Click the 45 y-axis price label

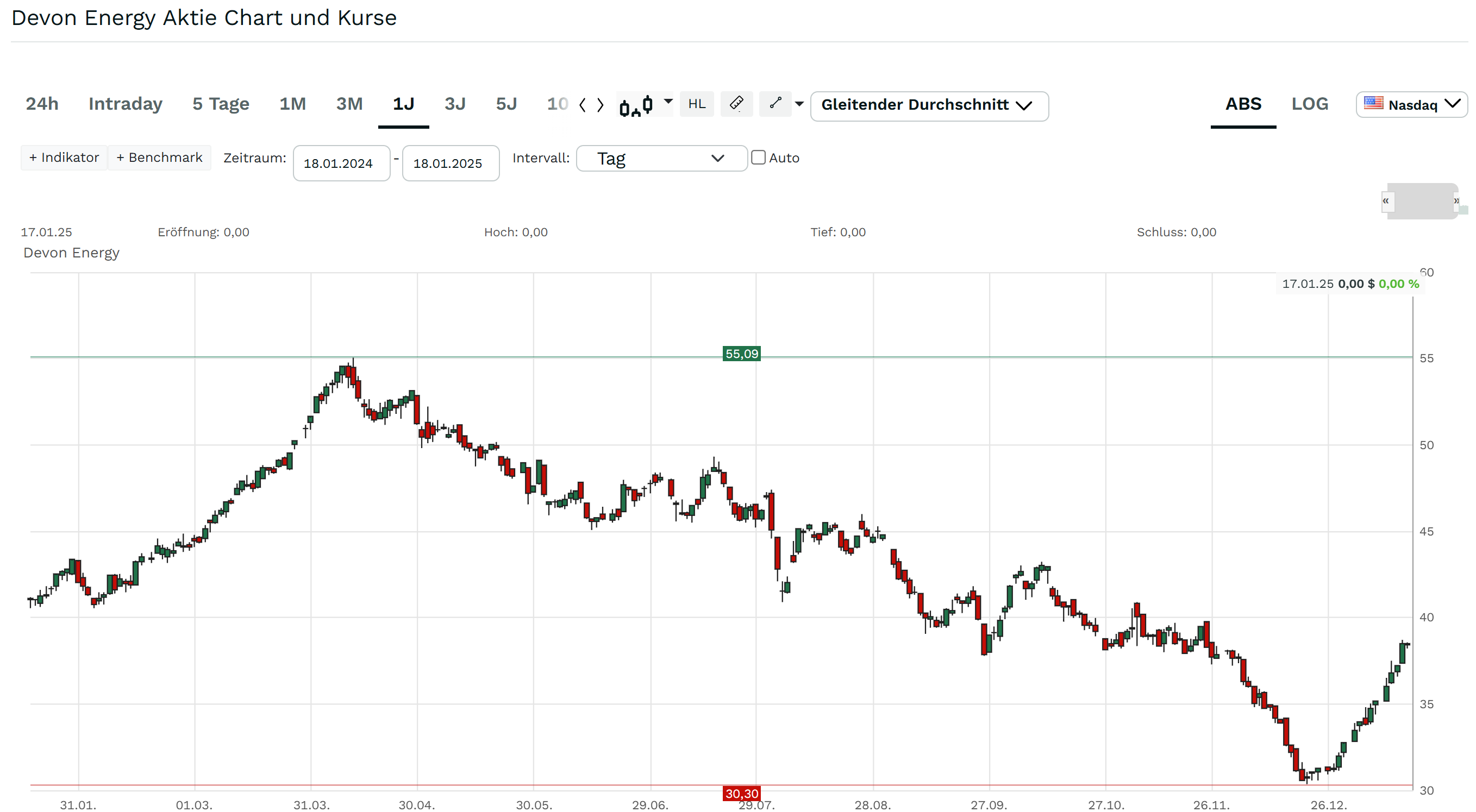(1427, 532)
